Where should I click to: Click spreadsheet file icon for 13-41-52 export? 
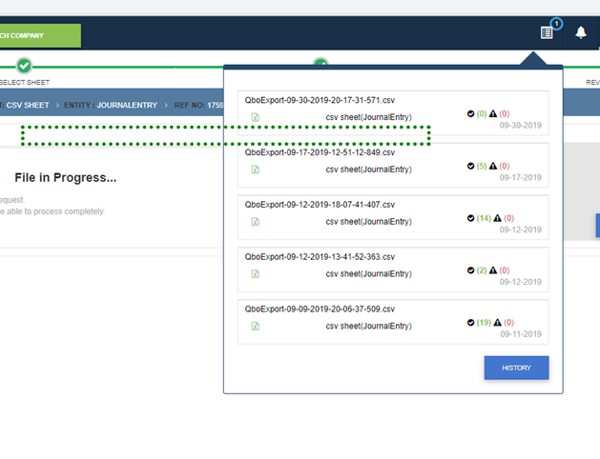(255, 274)
